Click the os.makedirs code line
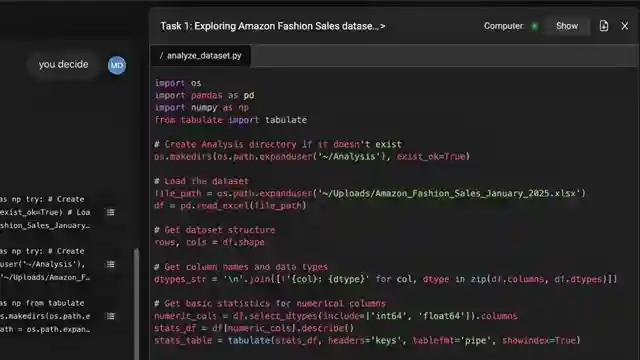Viewport: 640px width, 360px height. (312, 157)
